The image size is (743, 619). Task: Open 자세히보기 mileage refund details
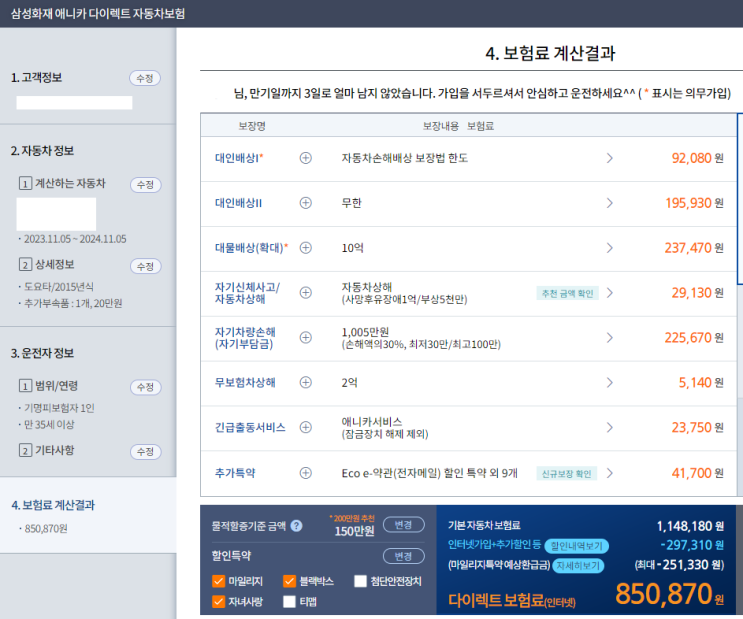click(x=578, y=565)
